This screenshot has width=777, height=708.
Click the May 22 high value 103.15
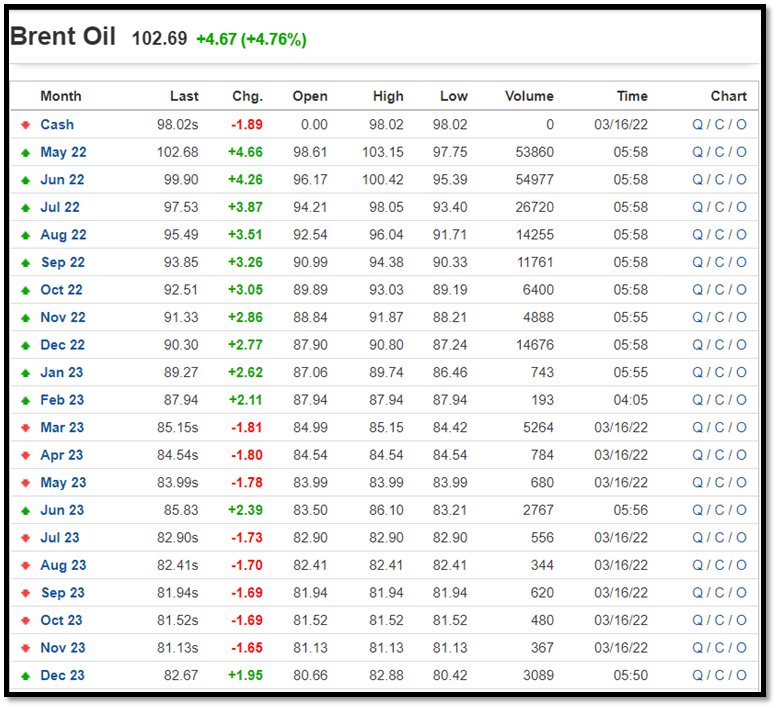click(383, 152)
